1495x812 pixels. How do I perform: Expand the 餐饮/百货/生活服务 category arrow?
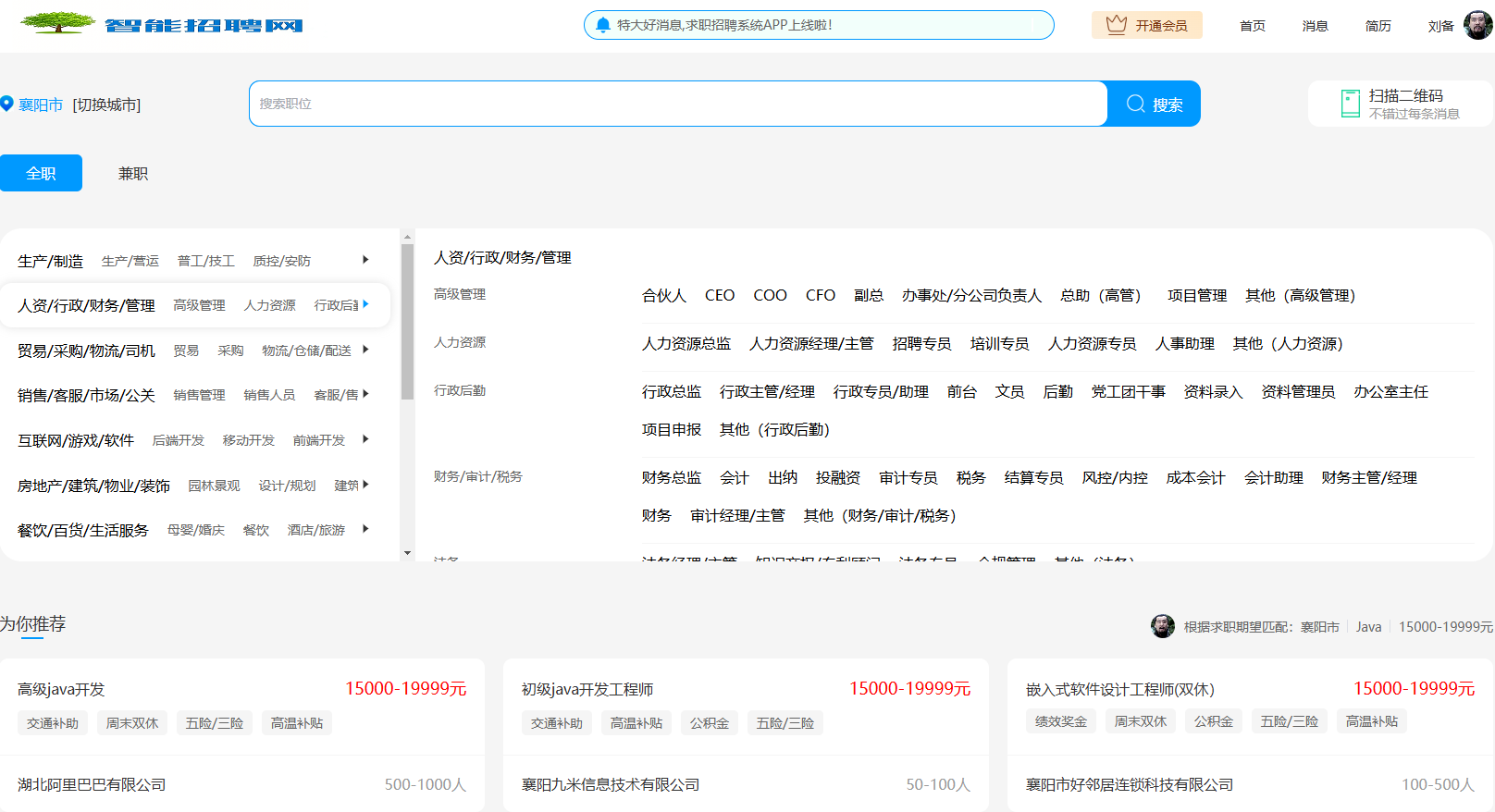[365, 529]
